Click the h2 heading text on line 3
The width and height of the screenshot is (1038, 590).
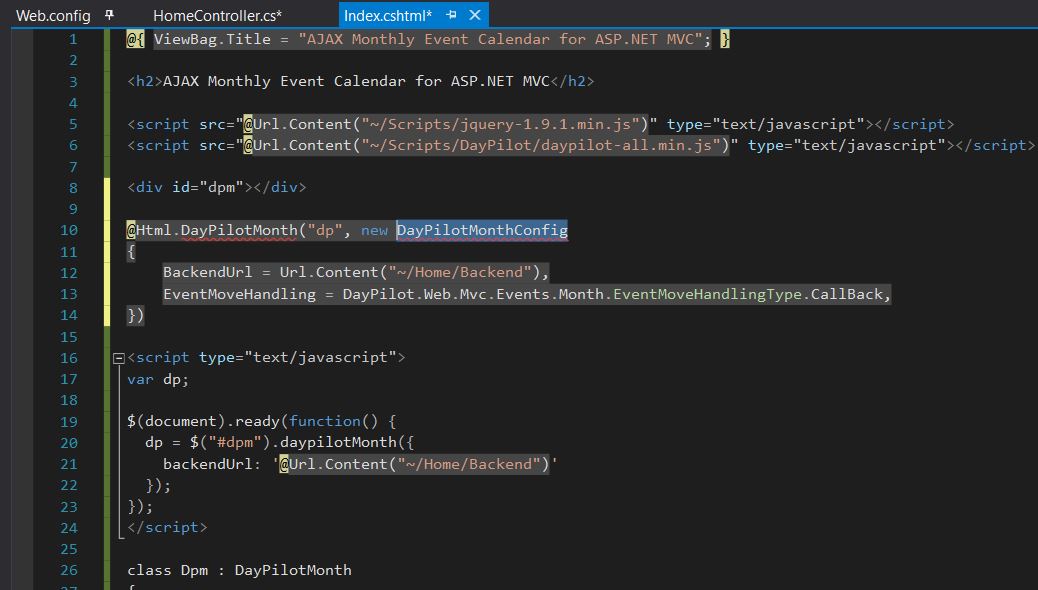tap(356, 81)
